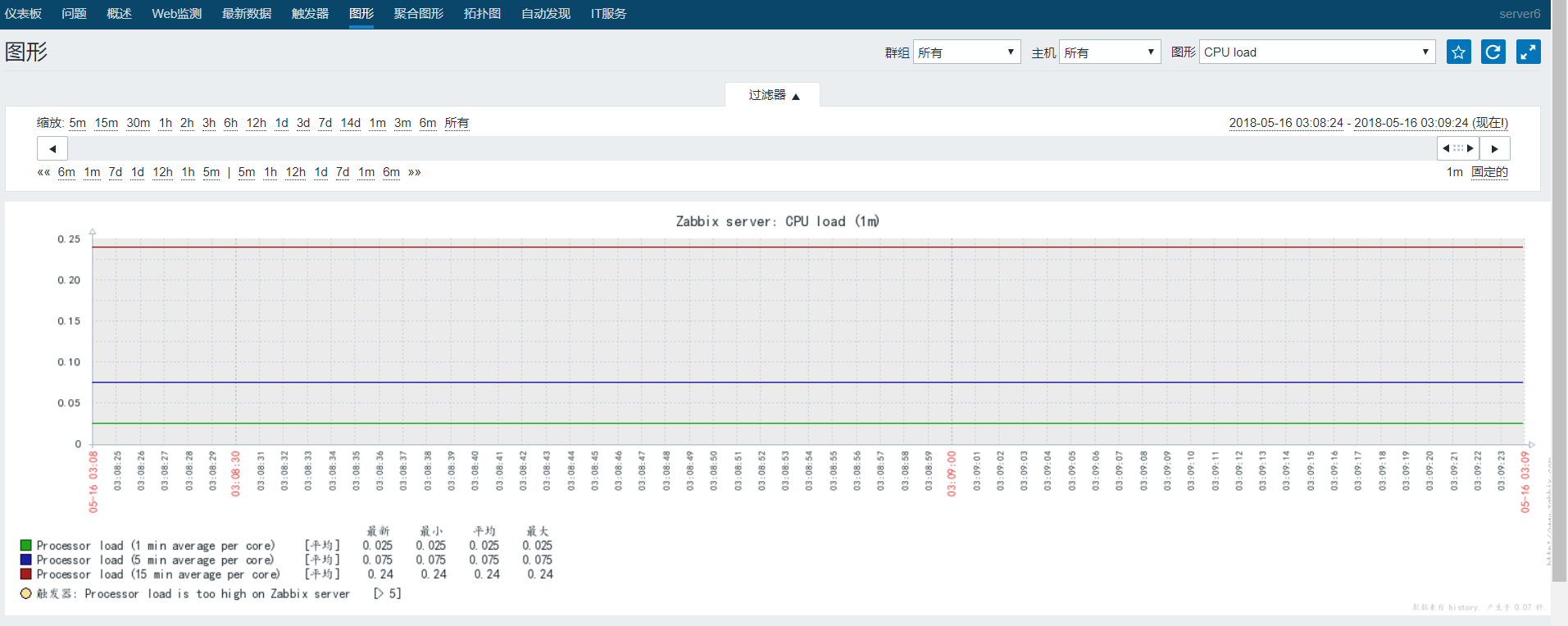Toggle fullscreen mode icon

pos(1529,52)
